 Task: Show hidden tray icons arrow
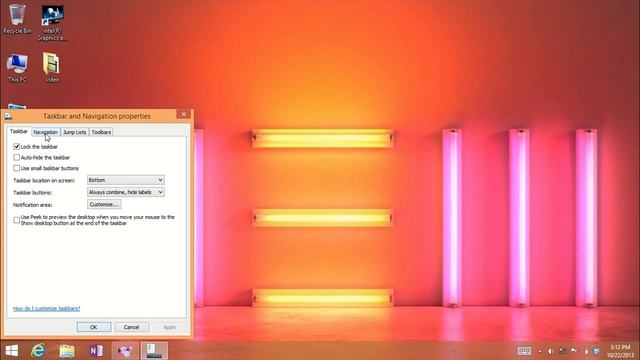coord(540,351)
